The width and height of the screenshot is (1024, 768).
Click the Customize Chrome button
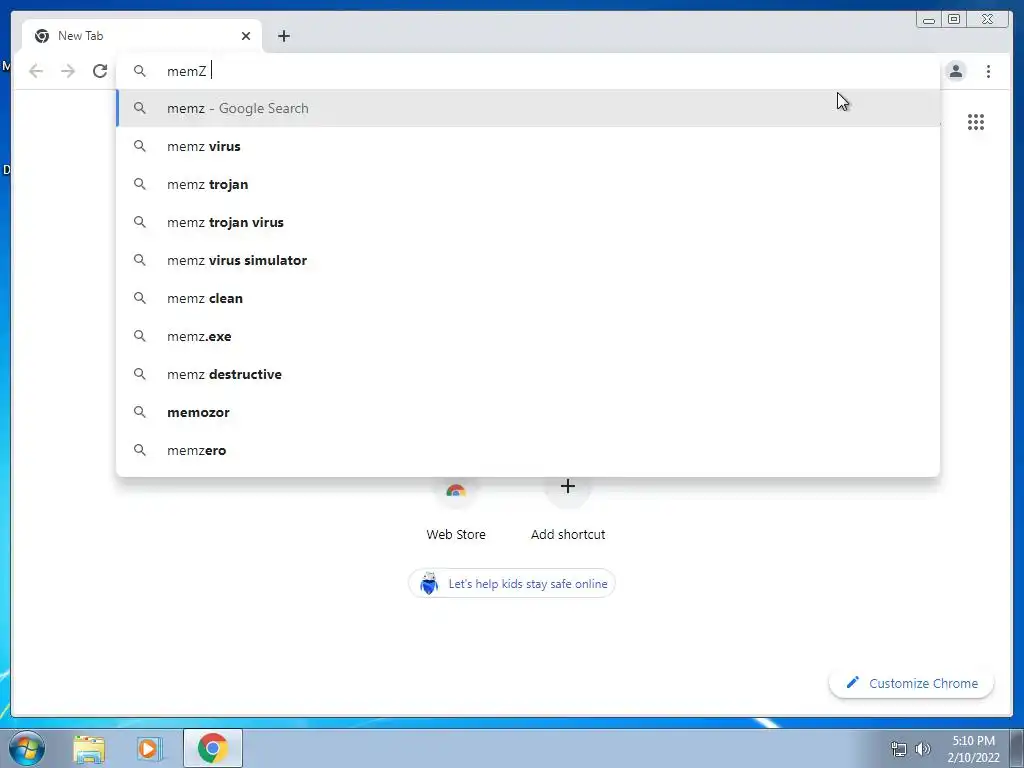point(912,683)
